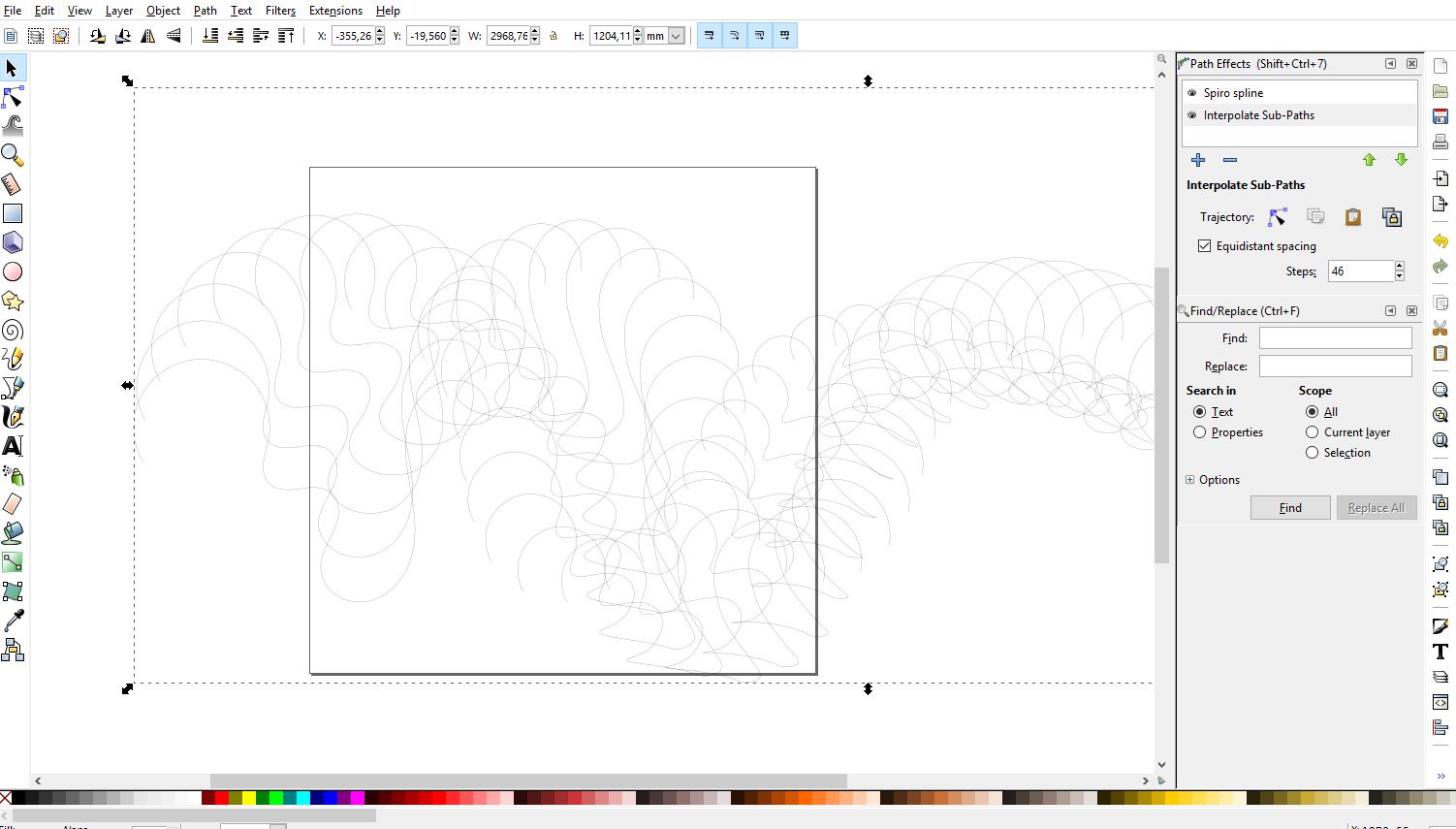This screenshot has width=1456, height=829.
Task: Open the Layer menu
Action: [x=119, y=11]
